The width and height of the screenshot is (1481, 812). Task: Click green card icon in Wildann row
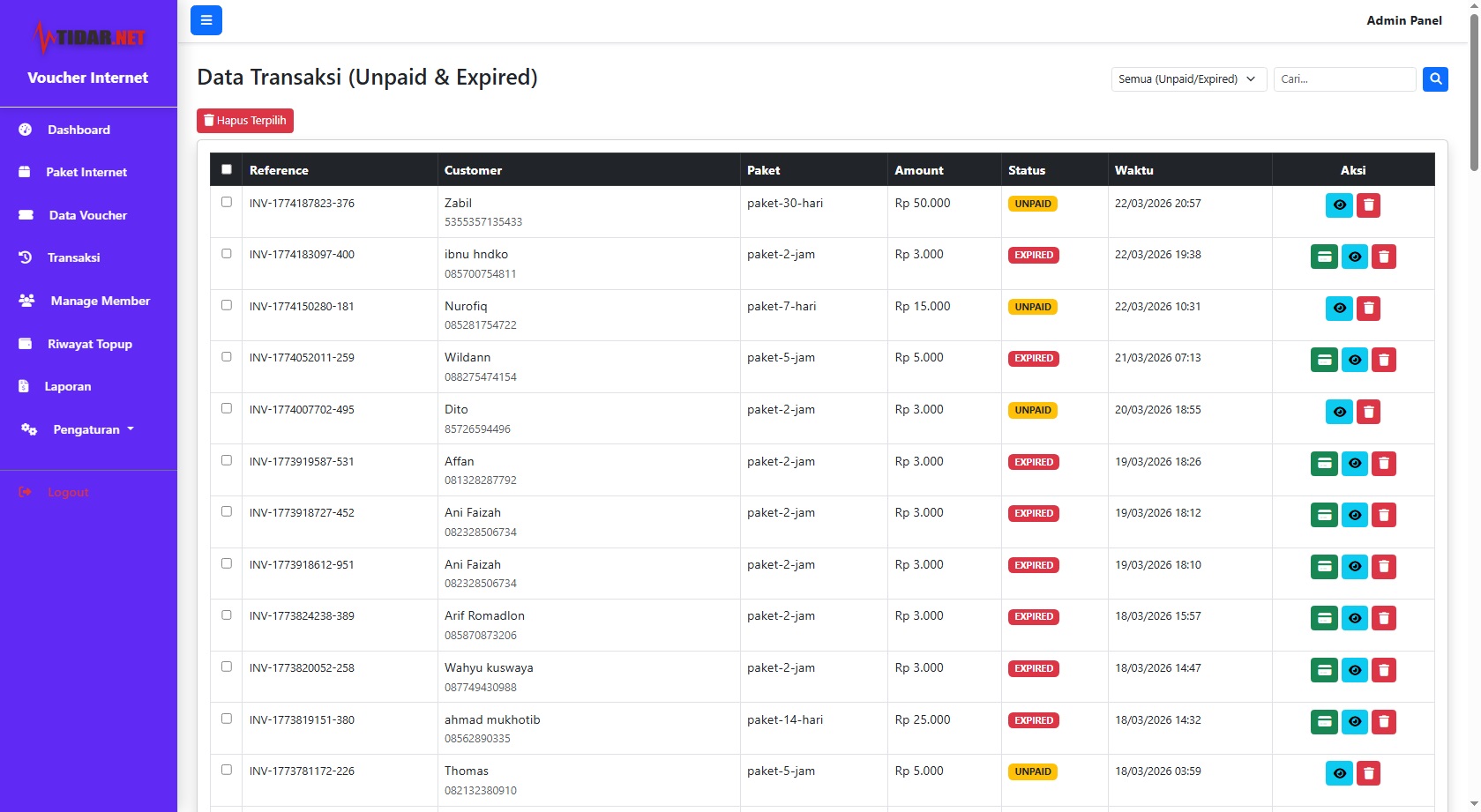click(1324, 360)
